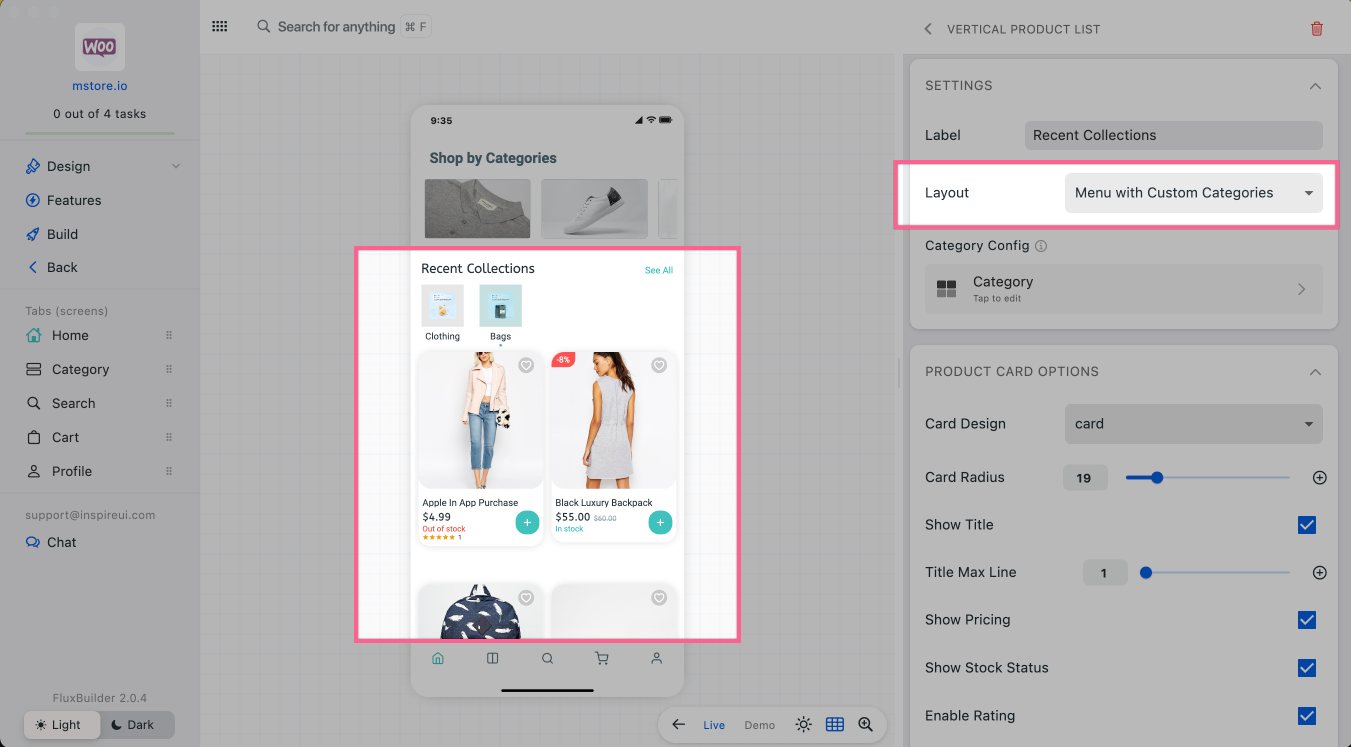
Task: Open the apps grid menu icon
Action: click(220, 27)
